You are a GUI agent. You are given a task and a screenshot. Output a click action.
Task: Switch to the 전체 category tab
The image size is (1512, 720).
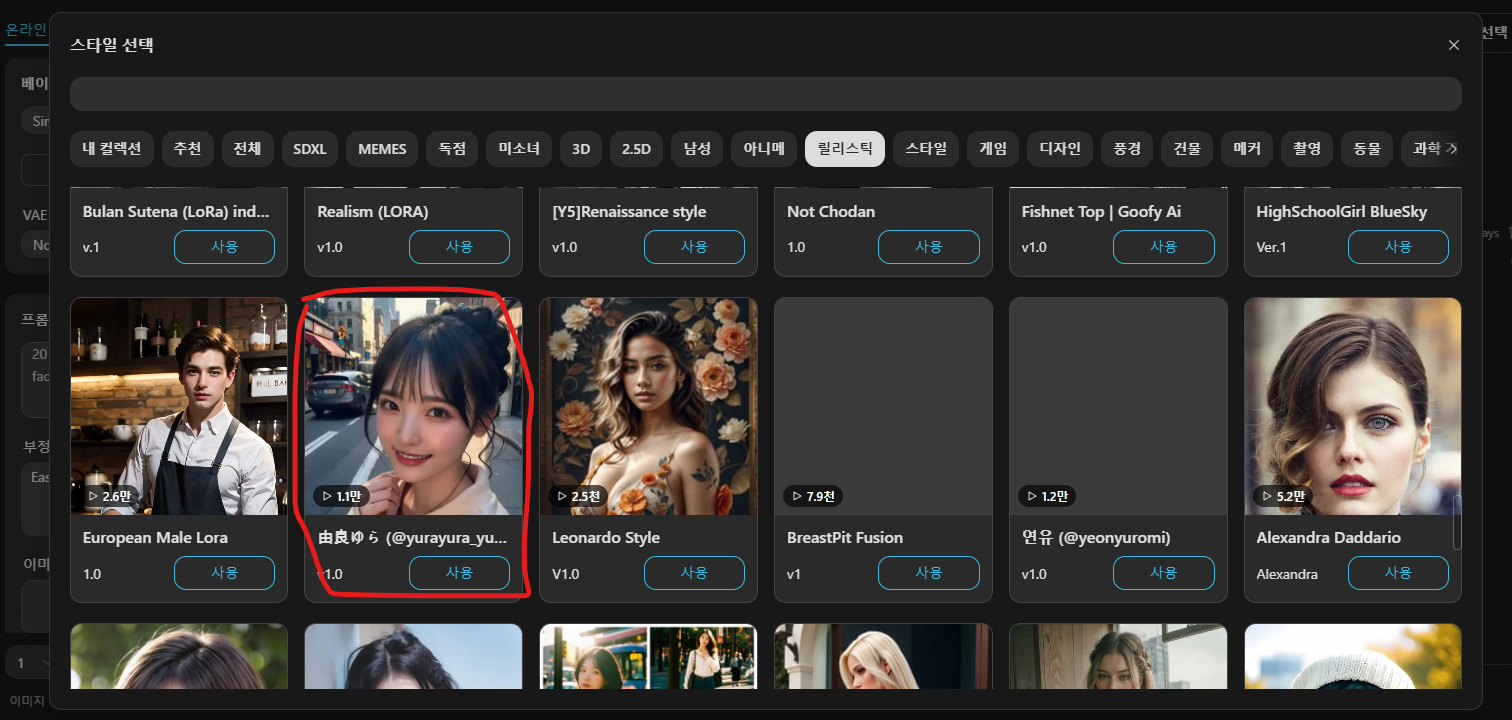pos(247,149)
